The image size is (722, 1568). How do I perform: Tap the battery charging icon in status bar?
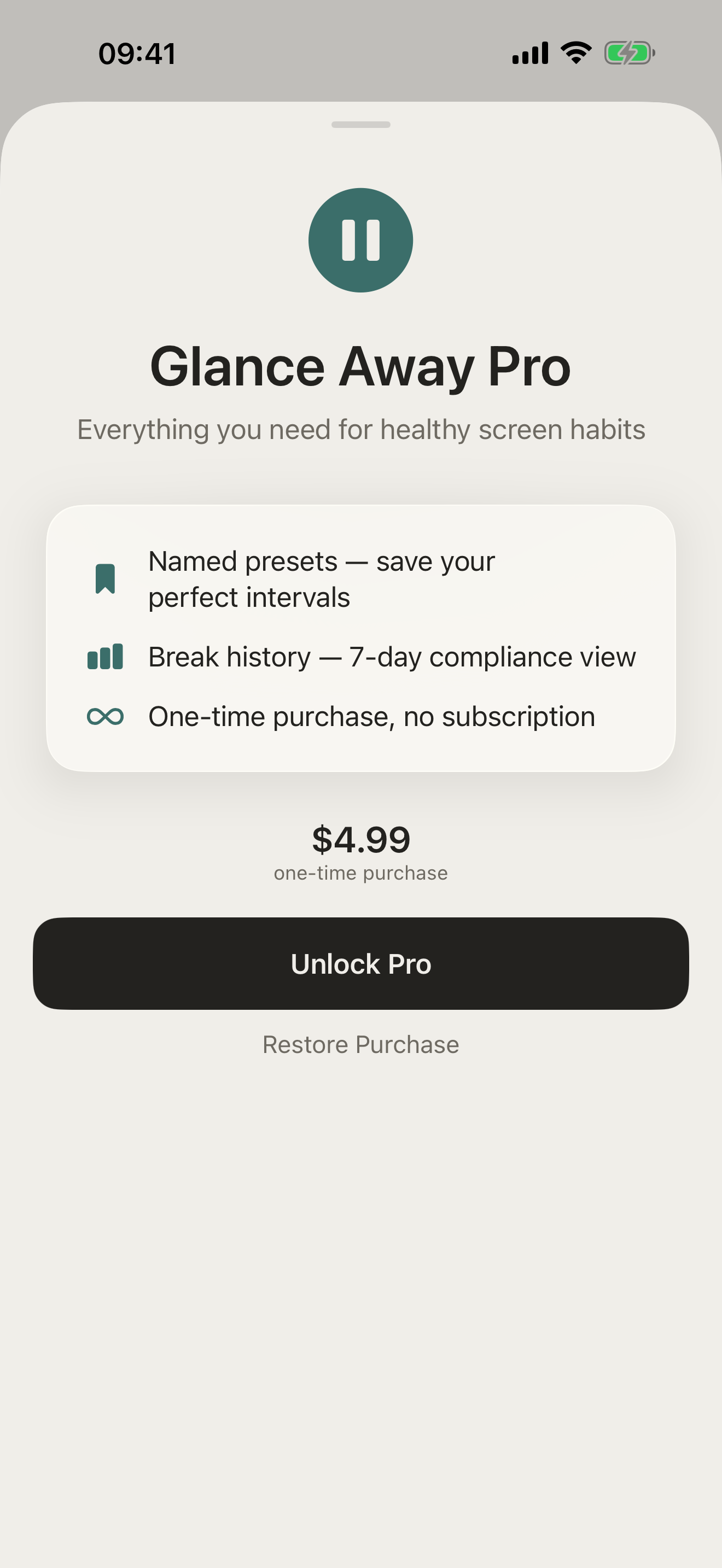[630, 53]
